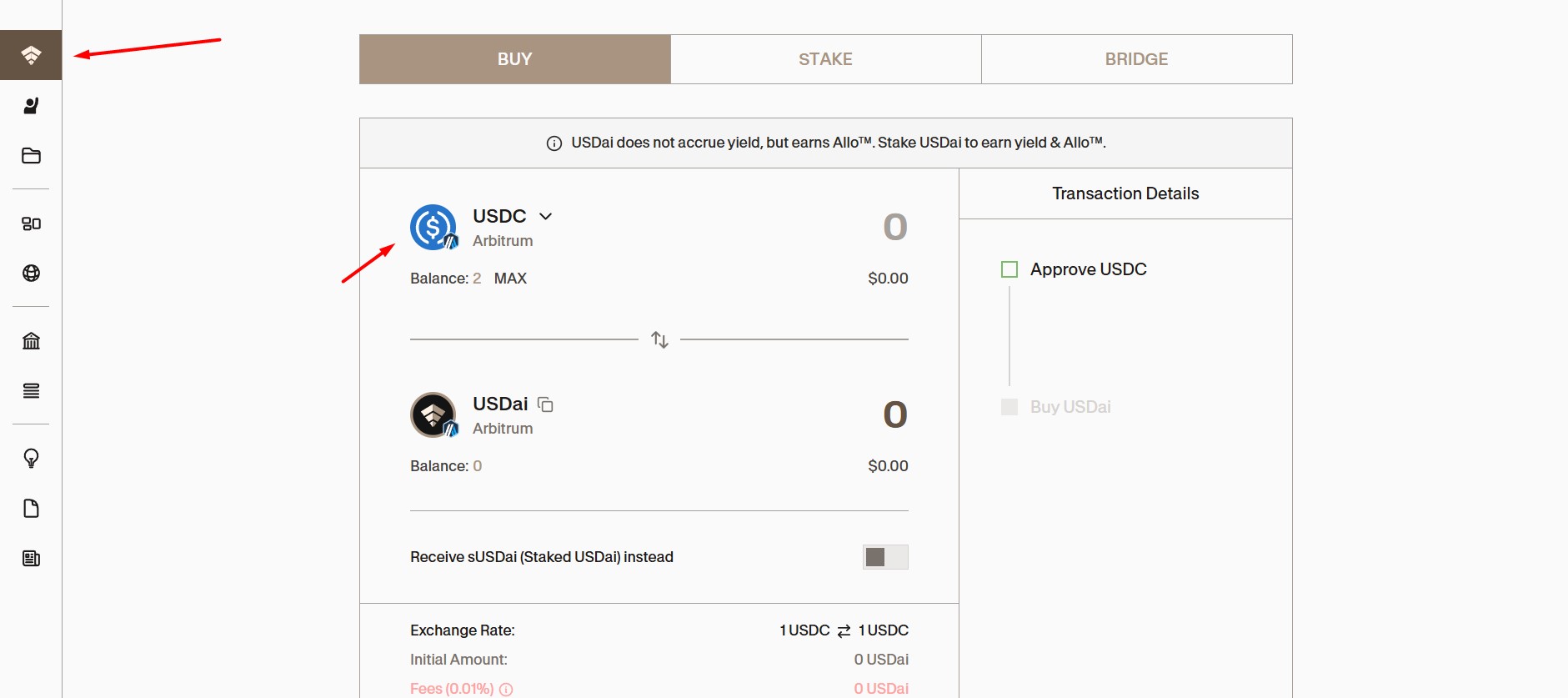Viewport: 1568px width, 698px height.
Task: Click the stacked lines sidebar icon
Action: point(31,391)
